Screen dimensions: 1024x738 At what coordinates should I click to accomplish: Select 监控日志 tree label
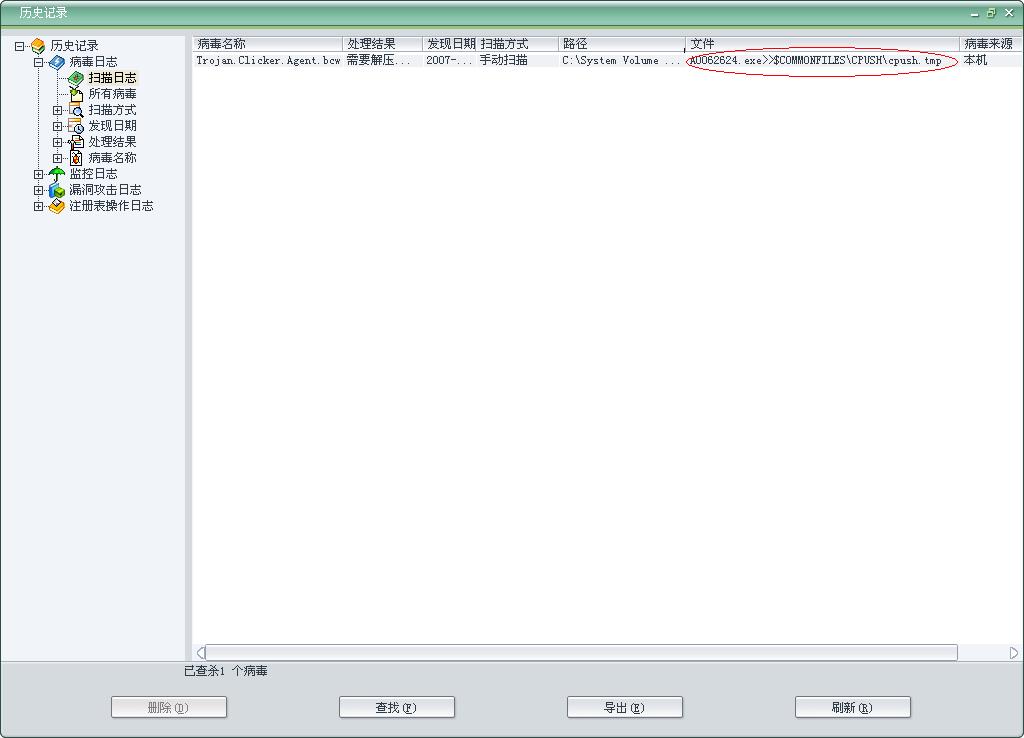(x=93, y=174)
